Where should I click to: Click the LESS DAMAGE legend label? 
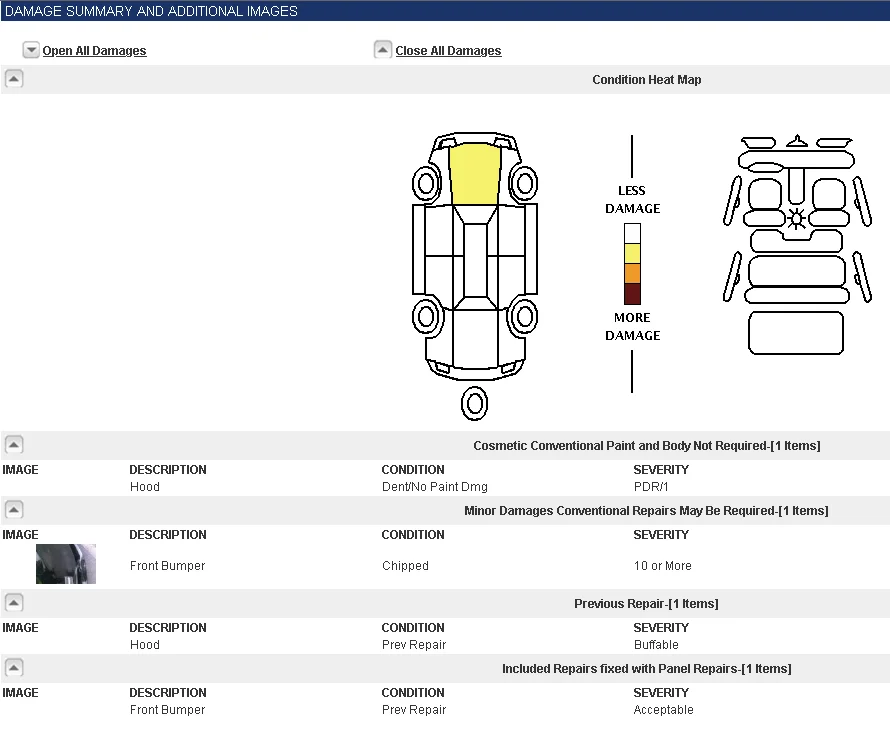point(632,199)
